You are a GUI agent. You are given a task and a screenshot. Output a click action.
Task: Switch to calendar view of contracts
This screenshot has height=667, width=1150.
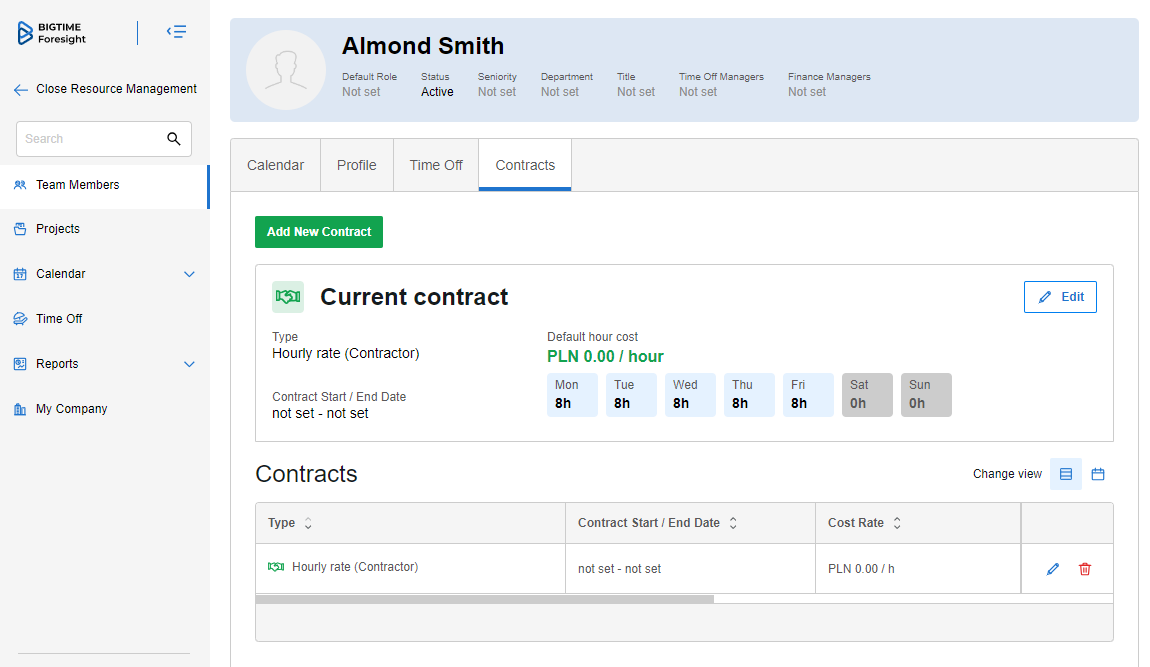[x=1098, y=474]
